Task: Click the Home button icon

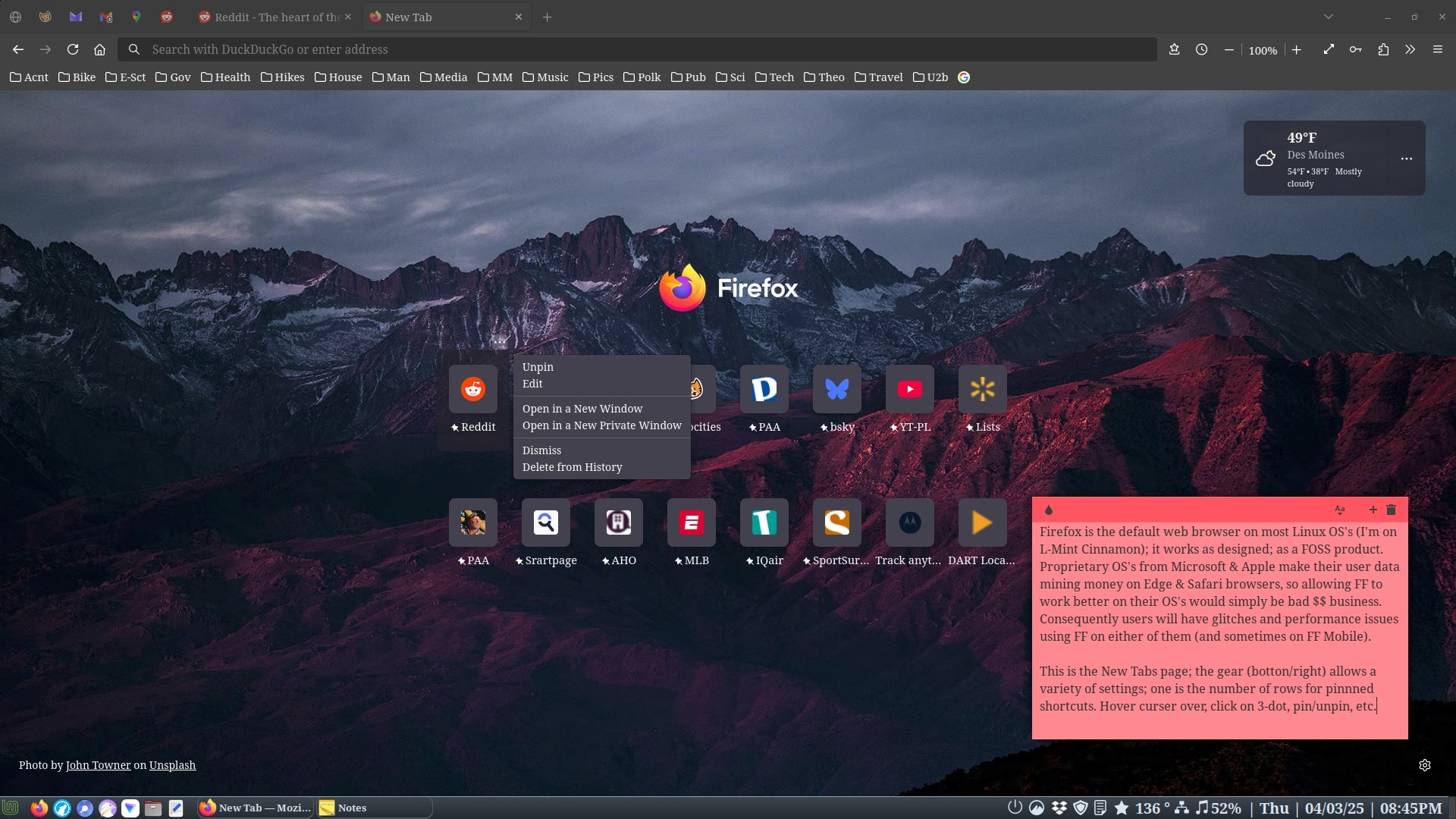Action: pos(99,49)
